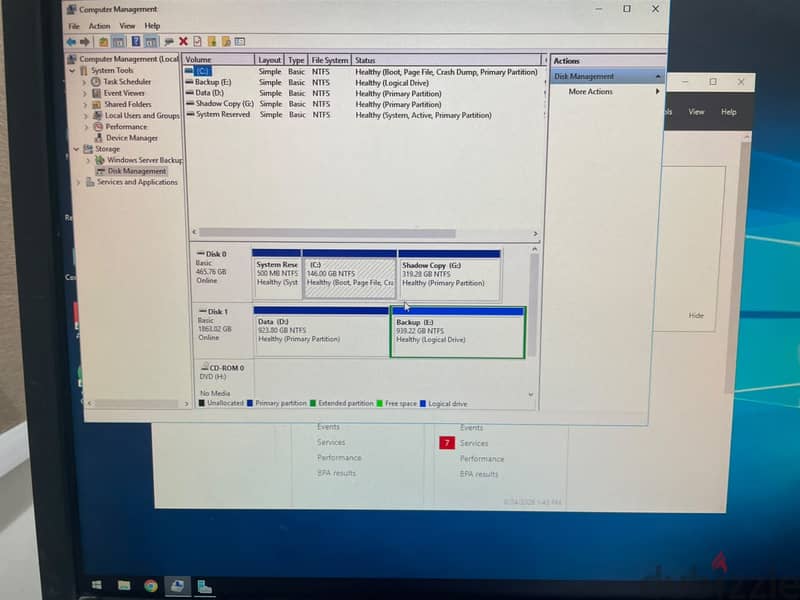
Task: Click the System Reserved 500 MB partition block
Action: click(277, 275)
